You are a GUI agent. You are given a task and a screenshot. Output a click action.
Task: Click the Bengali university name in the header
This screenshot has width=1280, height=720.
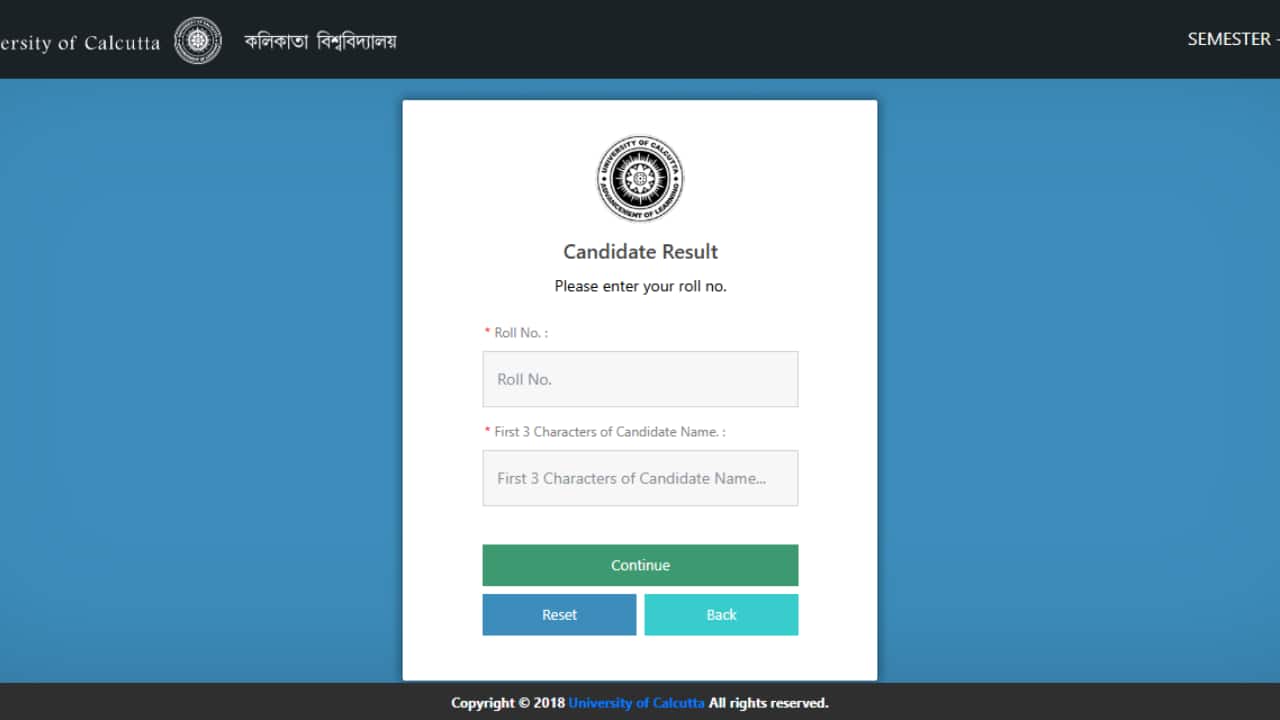point(320,41)
